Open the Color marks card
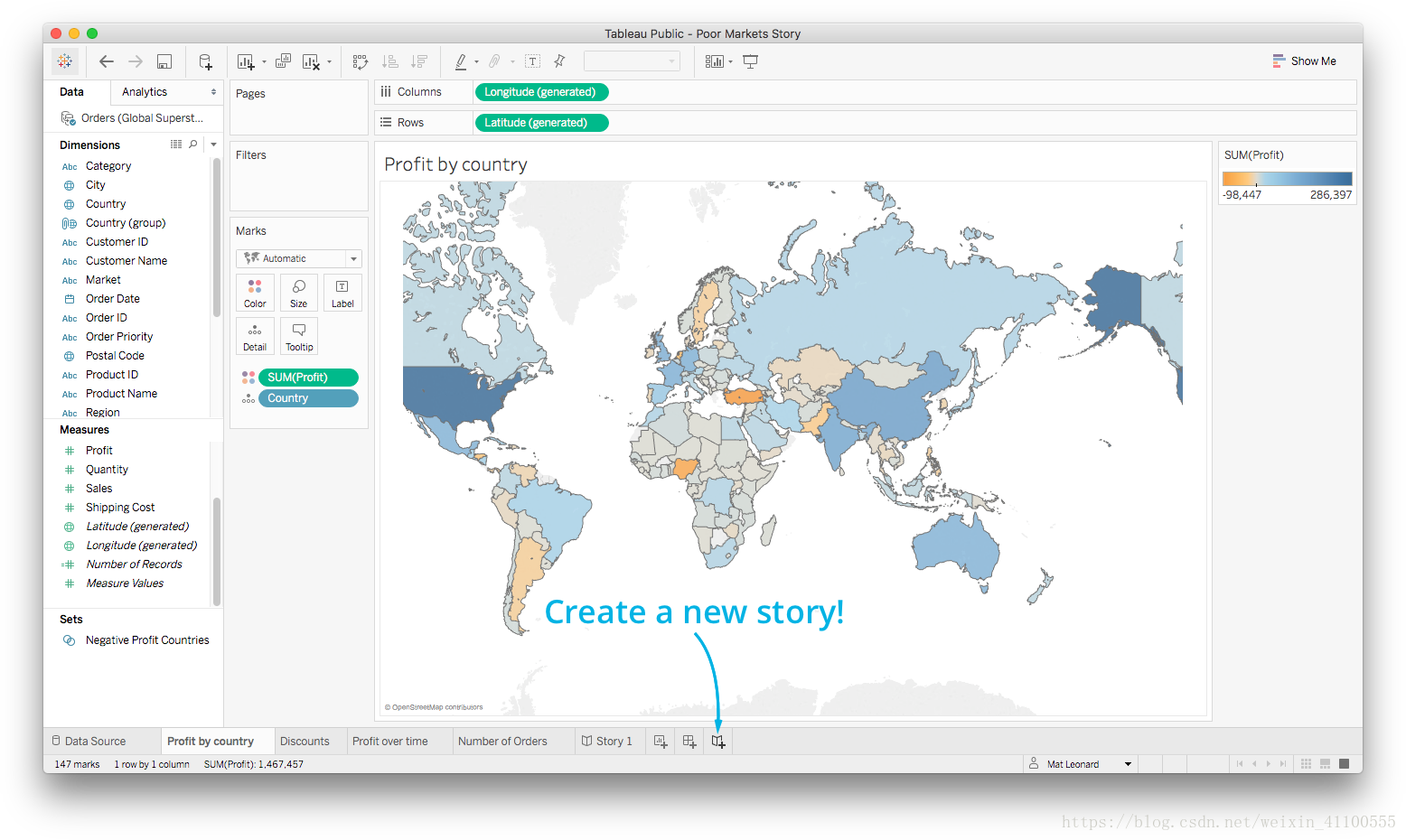 (255, 293)
